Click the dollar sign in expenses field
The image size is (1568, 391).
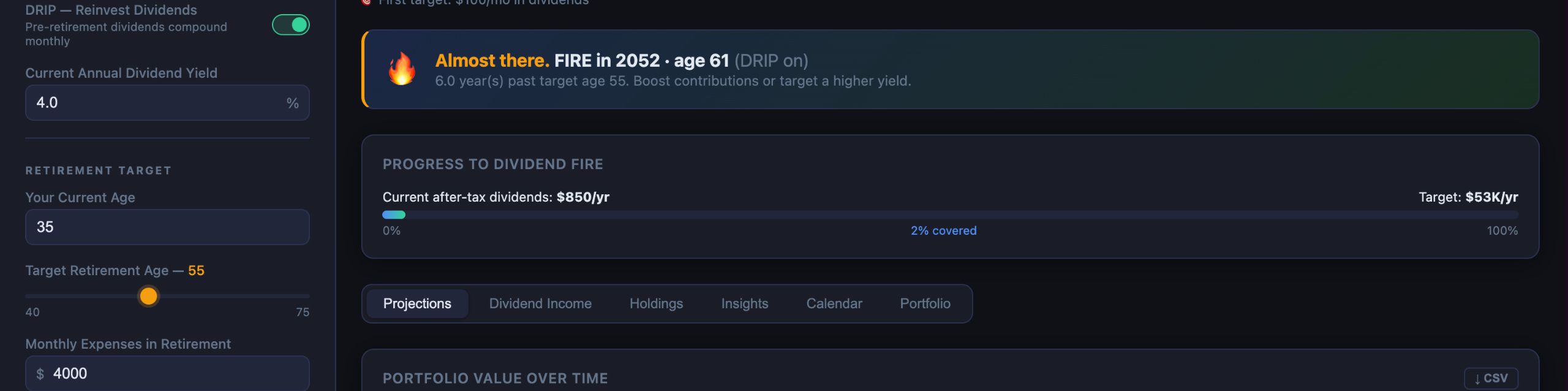(40, 374)
